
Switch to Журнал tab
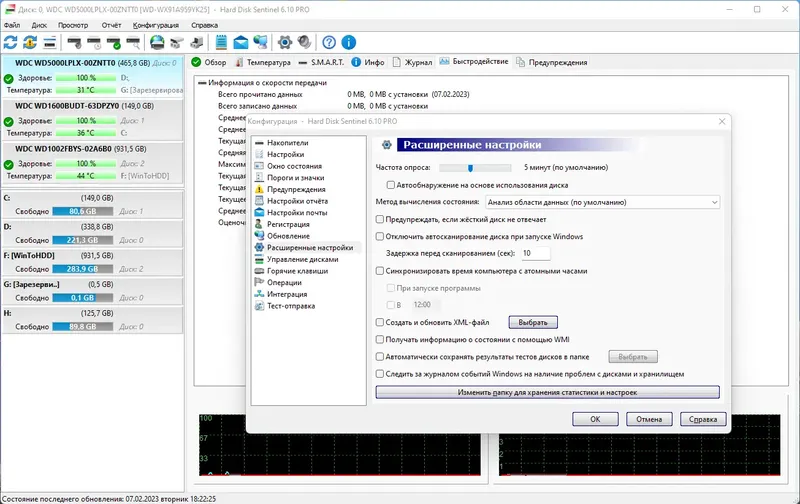point(412,62)
